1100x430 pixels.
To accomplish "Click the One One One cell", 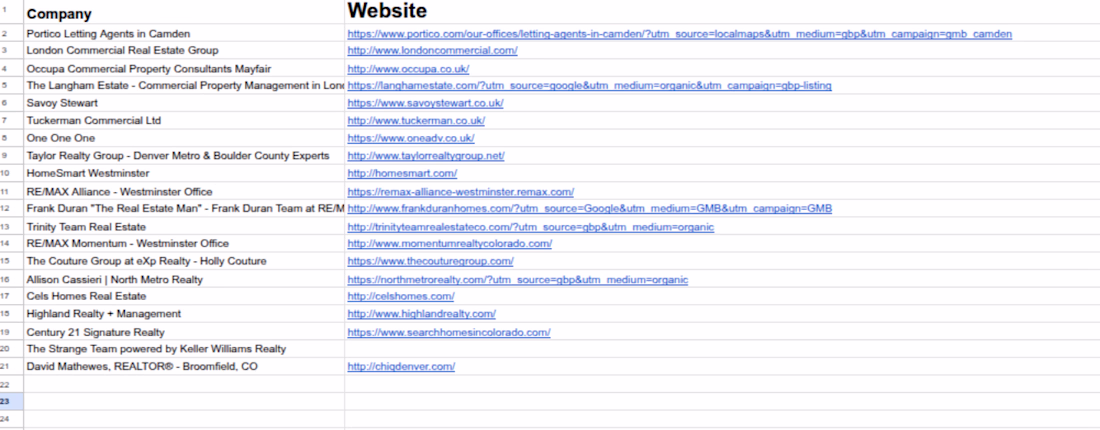I will click(x=184, y=138).
